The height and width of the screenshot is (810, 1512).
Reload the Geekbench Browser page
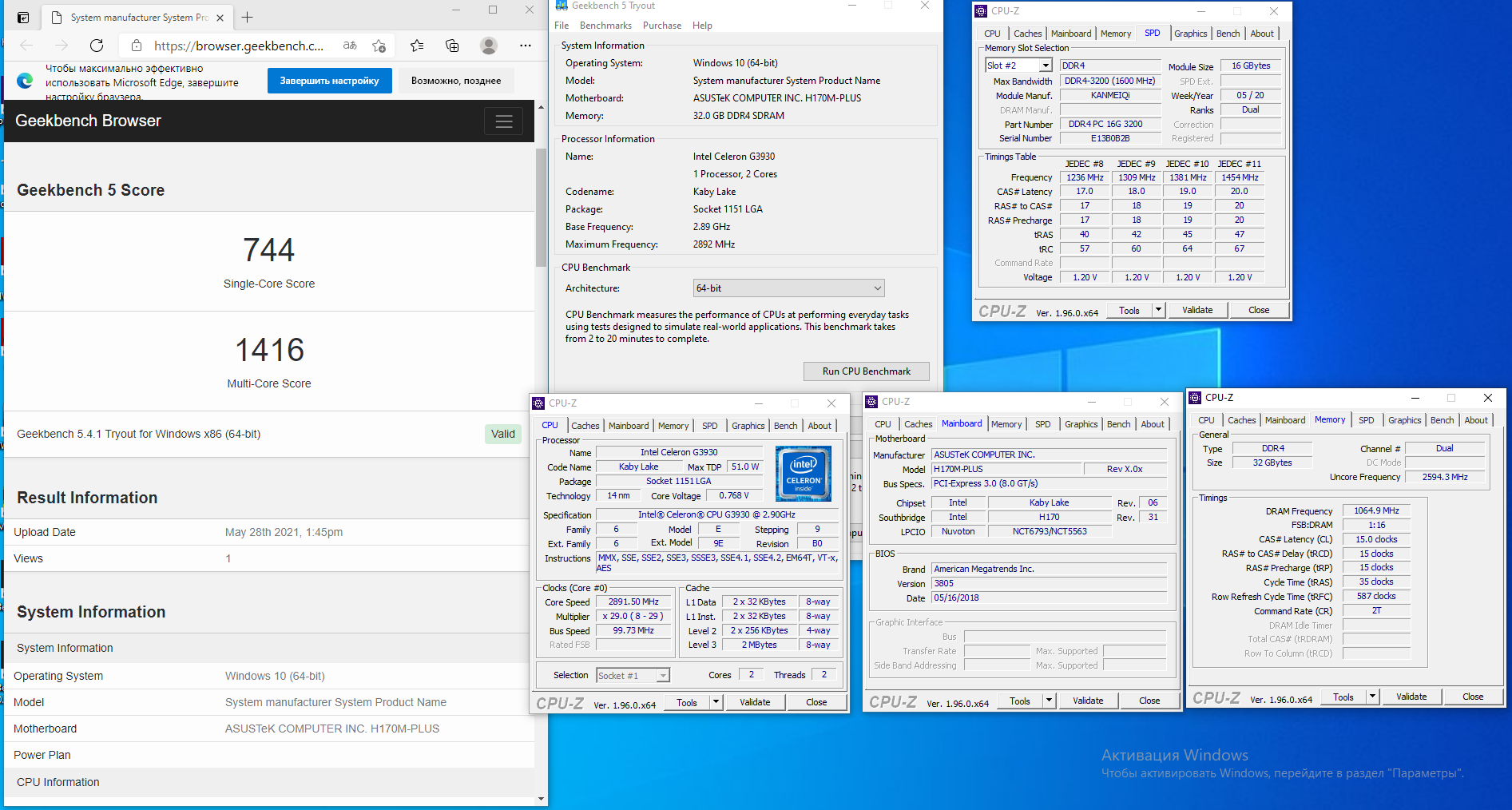tap(97, 46)
